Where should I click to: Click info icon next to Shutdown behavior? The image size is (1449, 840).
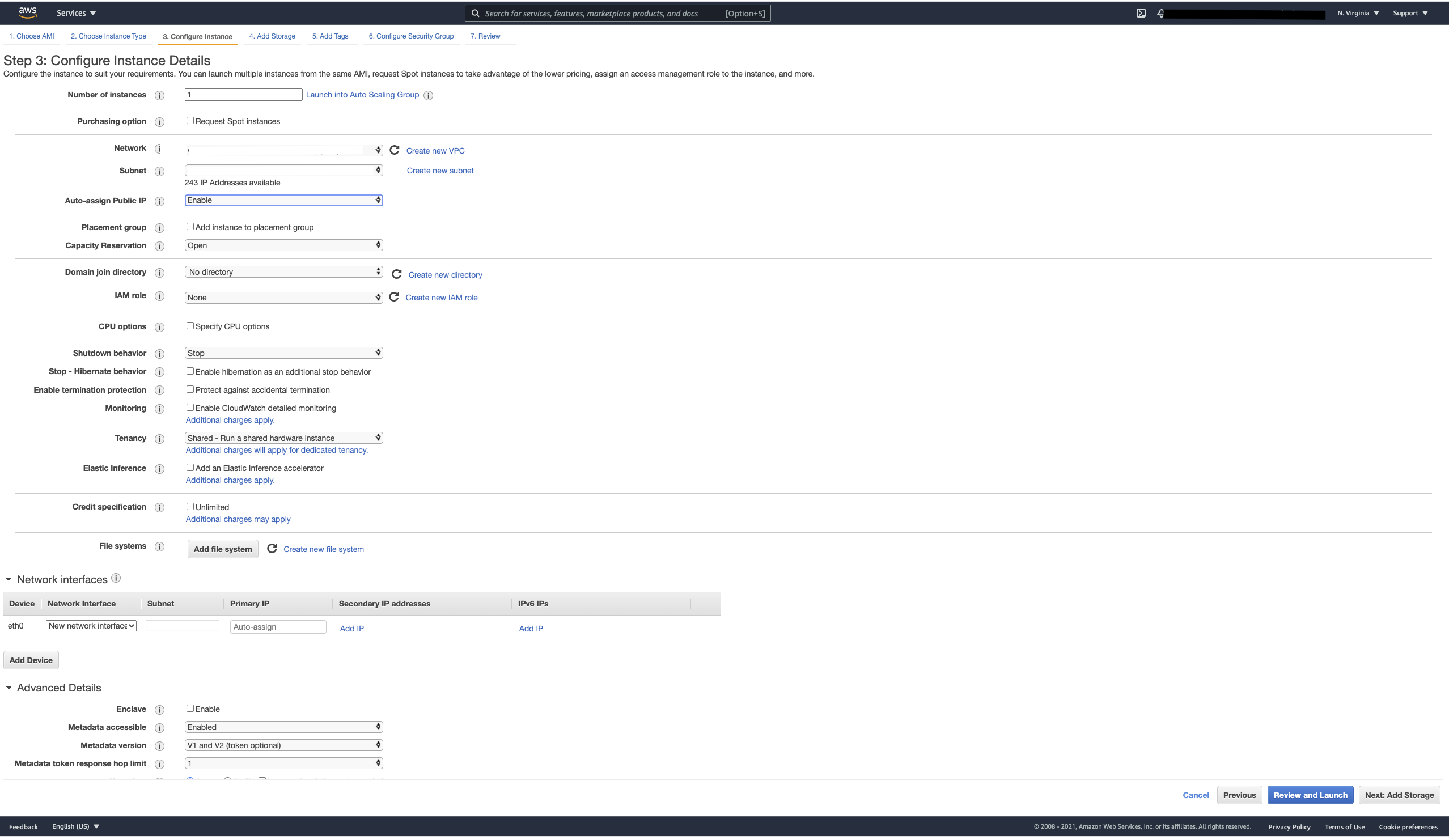coord(160,354)
